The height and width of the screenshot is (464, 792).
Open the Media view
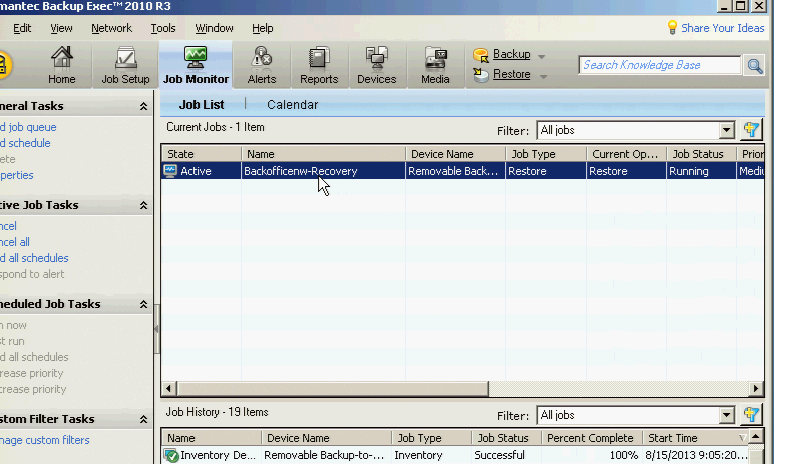tap(435, 65)
